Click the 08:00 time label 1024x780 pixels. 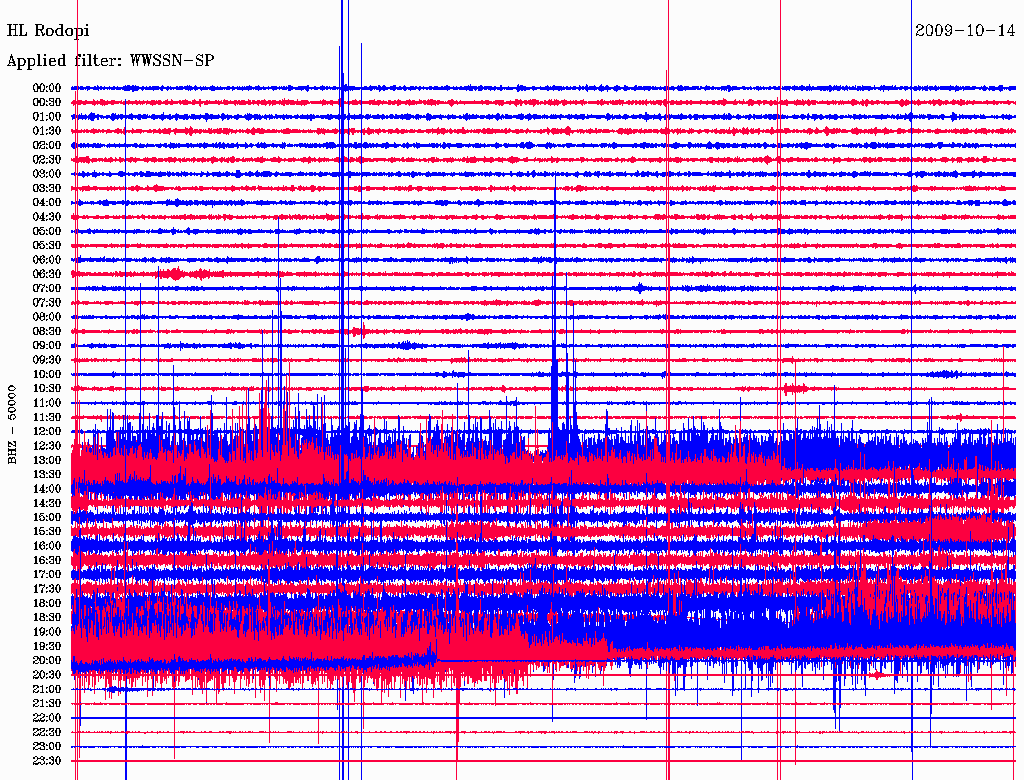47,317
